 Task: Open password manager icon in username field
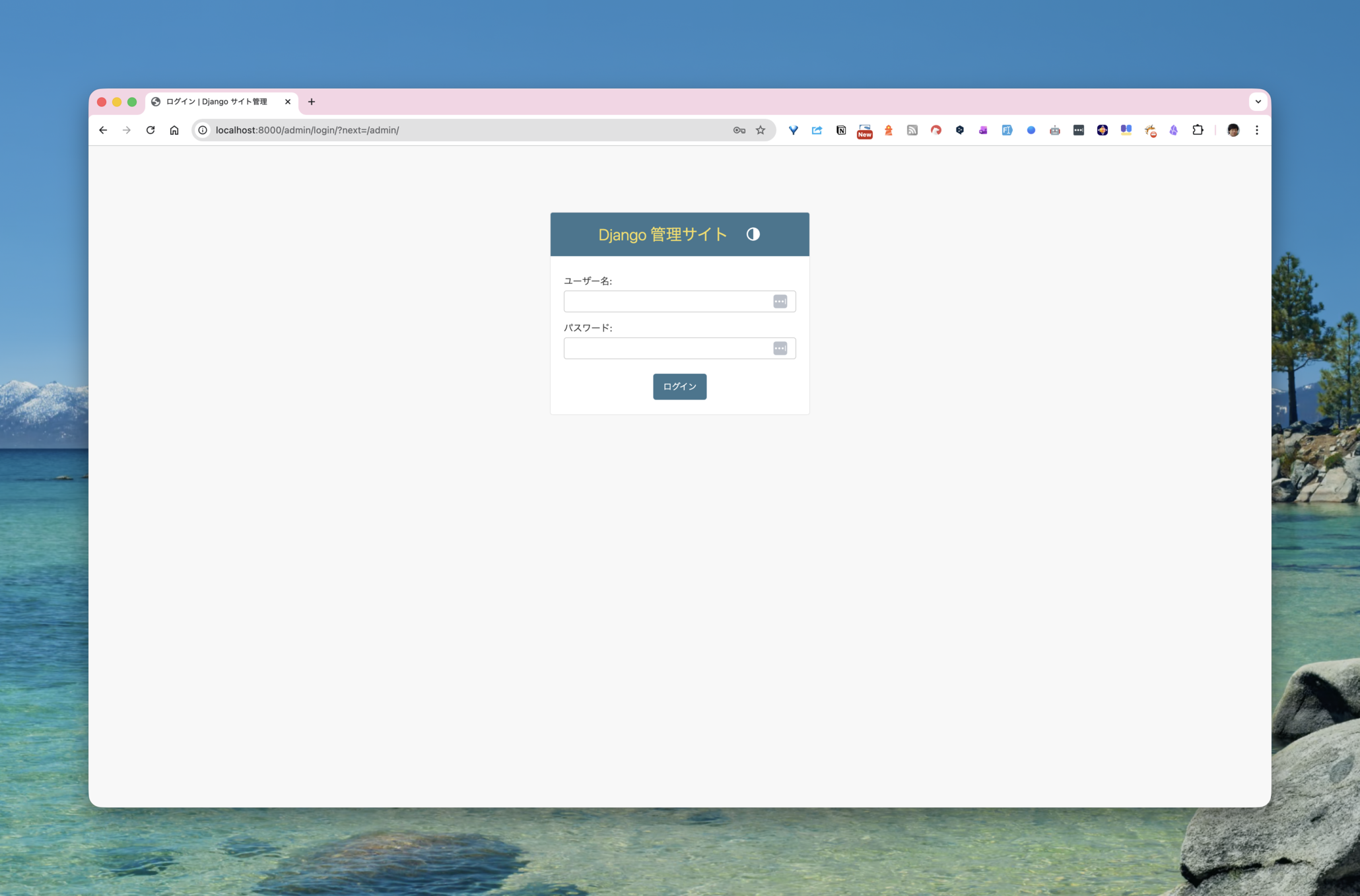click(x=780, y=302)
